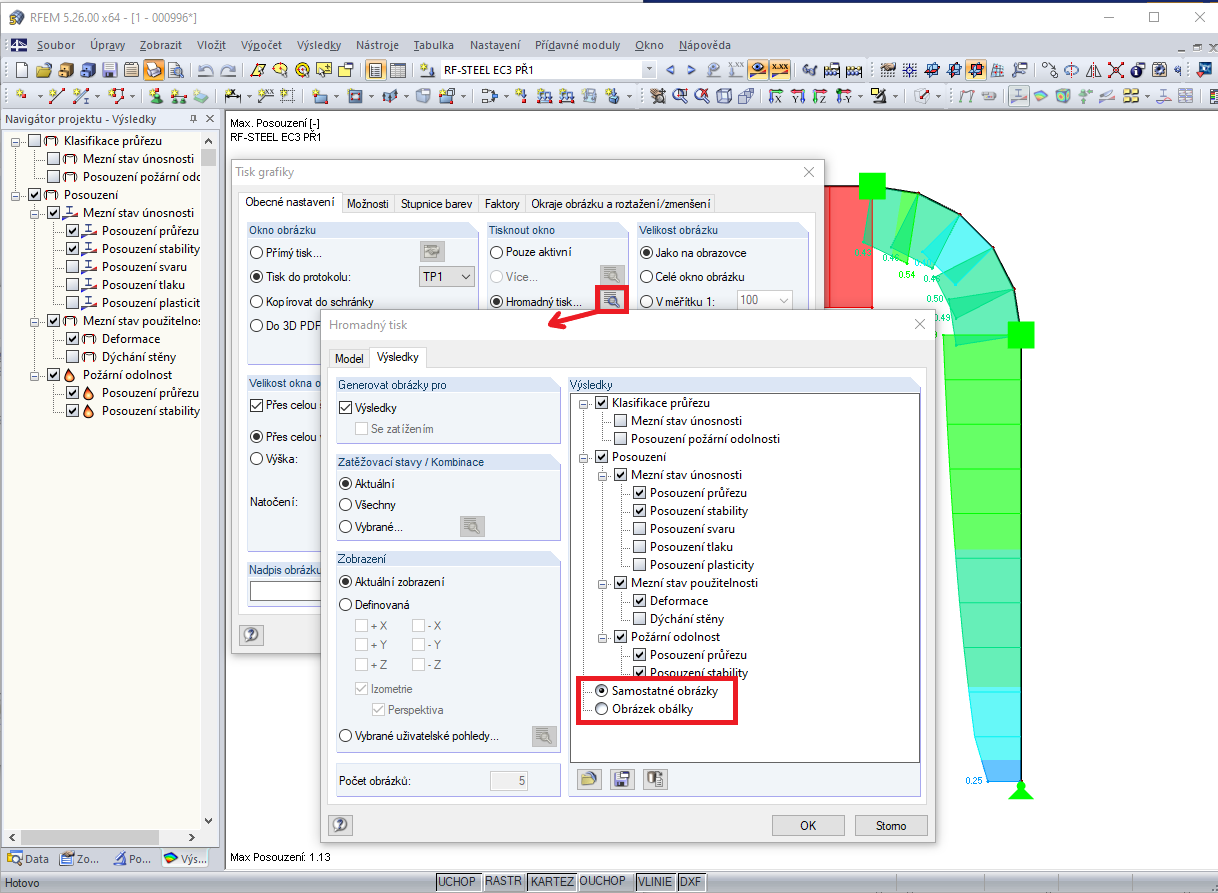The image size is (1218, 893).
Task: Switch to the Model tab in Hromadný tisk
Action: [349, 358]
